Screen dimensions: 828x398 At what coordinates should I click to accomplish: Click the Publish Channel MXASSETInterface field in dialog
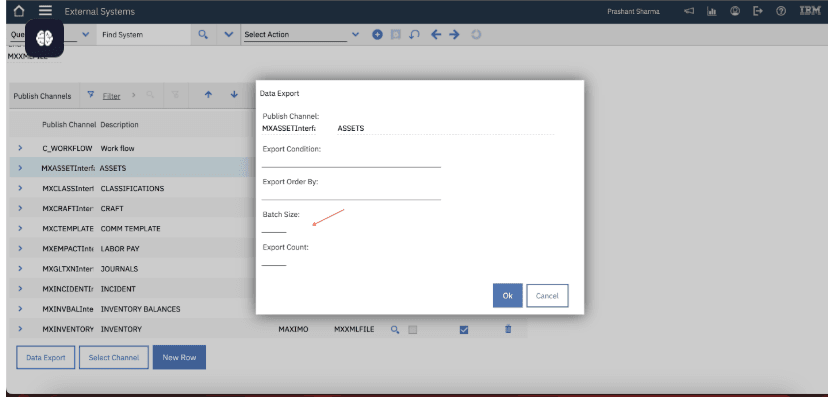289,128
